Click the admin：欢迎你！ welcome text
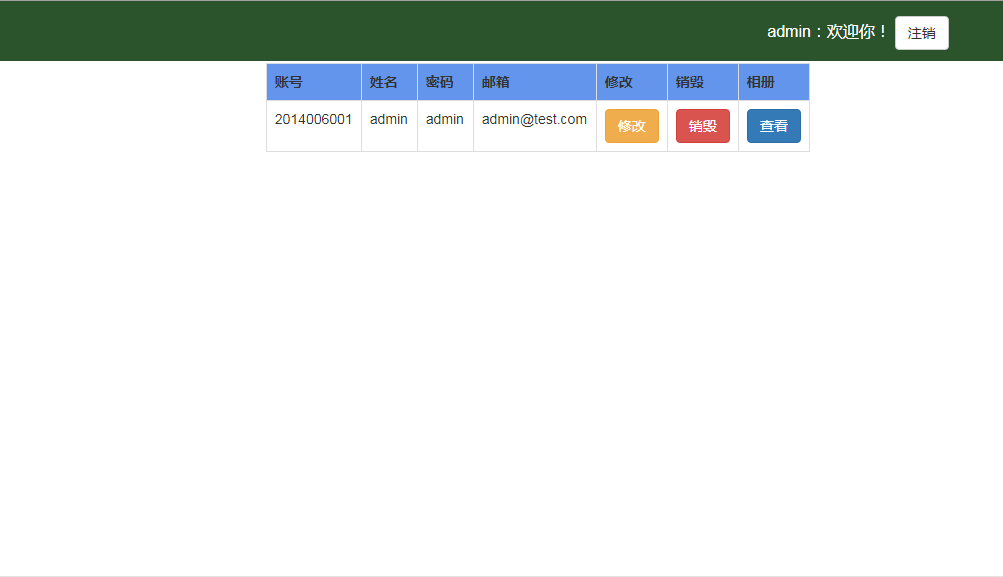 [x=827, y=32]
